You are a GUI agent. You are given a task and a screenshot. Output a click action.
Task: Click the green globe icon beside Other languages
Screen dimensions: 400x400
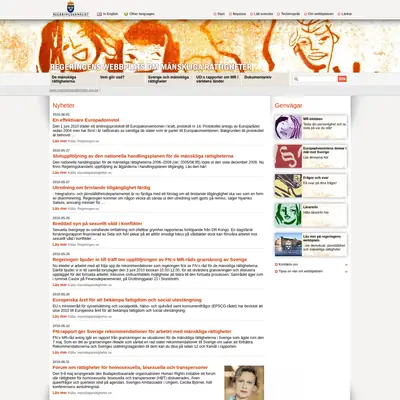(x=126, y=14)
